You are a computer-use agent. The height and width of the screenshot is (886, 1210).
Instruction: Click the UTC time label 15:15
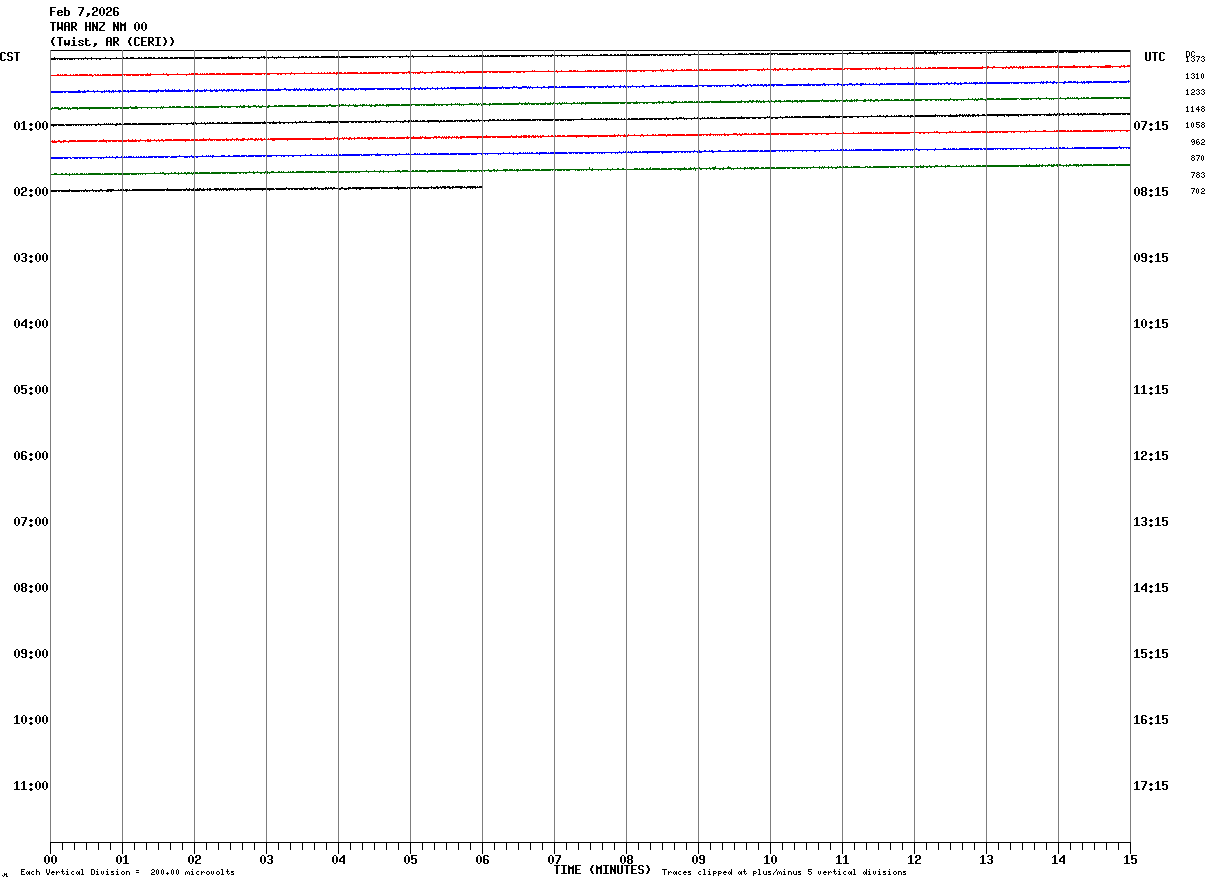coord(1151,653)
